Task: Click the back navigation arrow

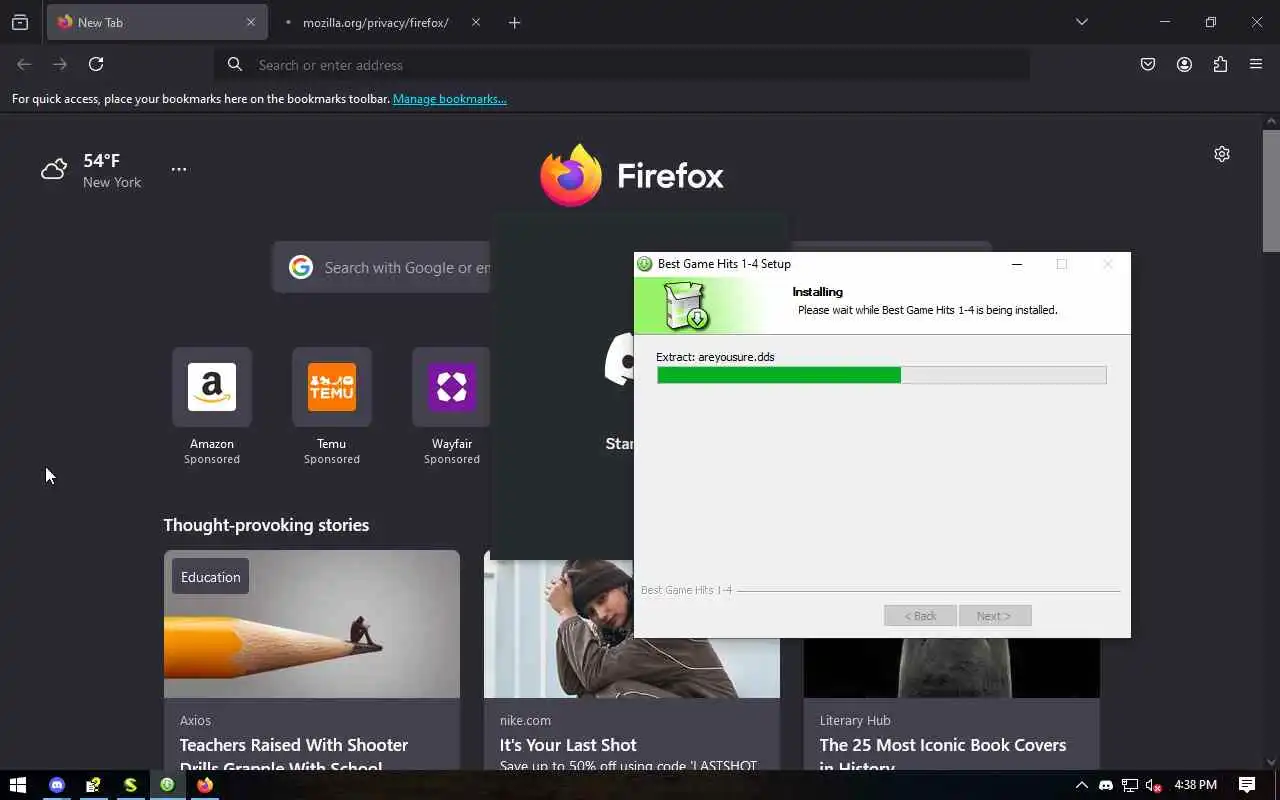Action: pyautogui.click(x=24, y=64)
